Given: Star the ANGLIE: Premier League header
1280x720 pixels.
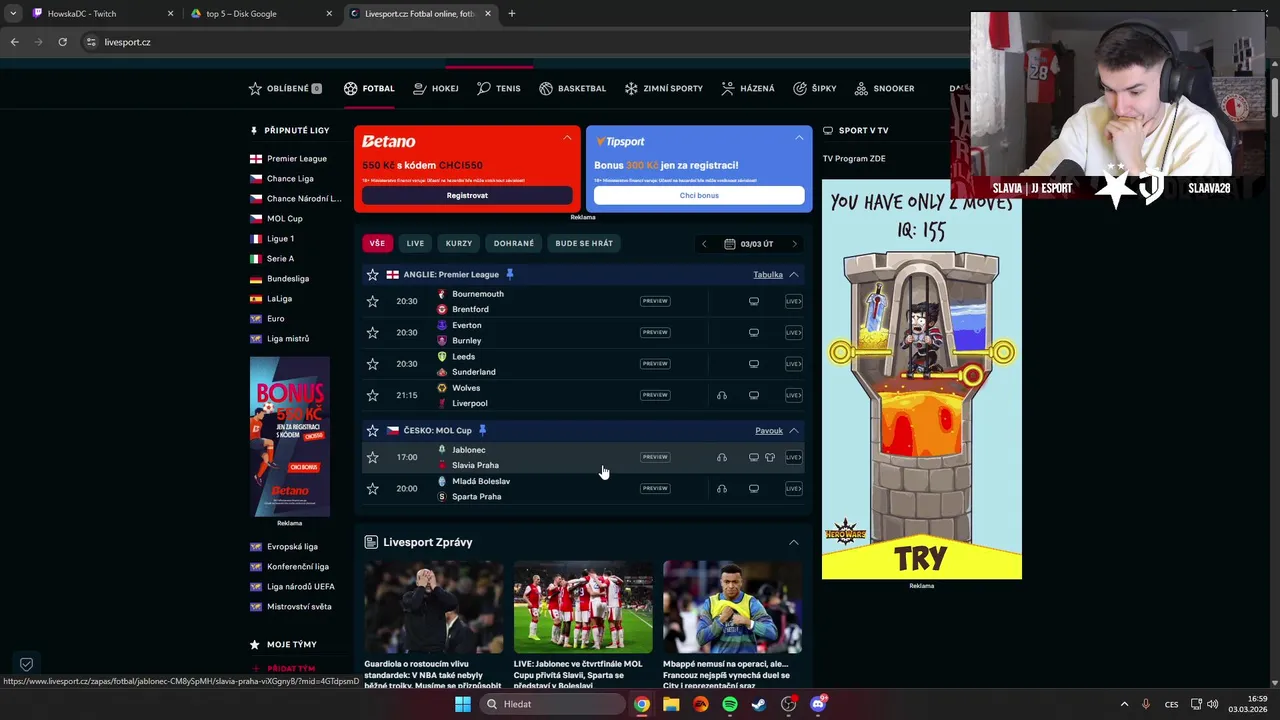Looking at the screenshot, I should click(x=372, y=274).
